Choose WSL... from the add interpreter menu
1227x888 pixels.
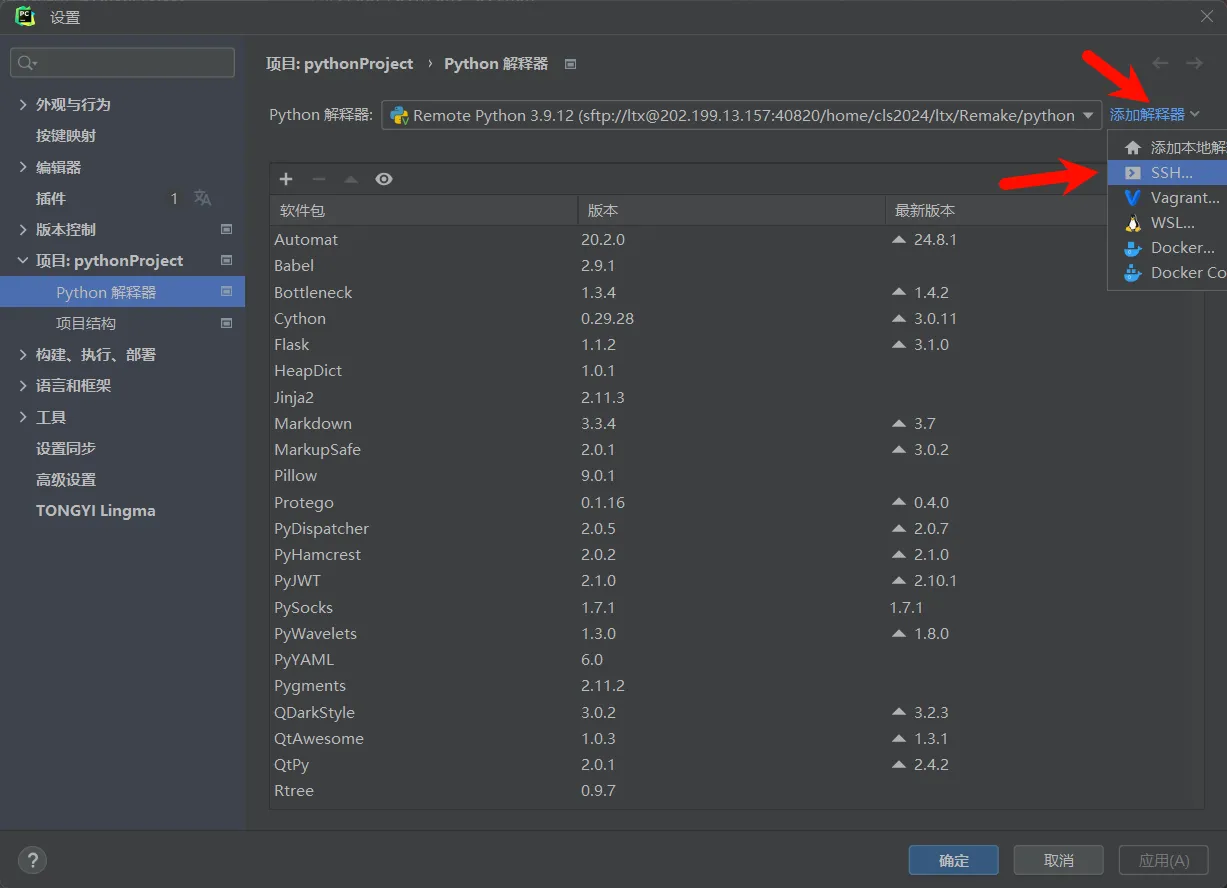[1168, 223]
